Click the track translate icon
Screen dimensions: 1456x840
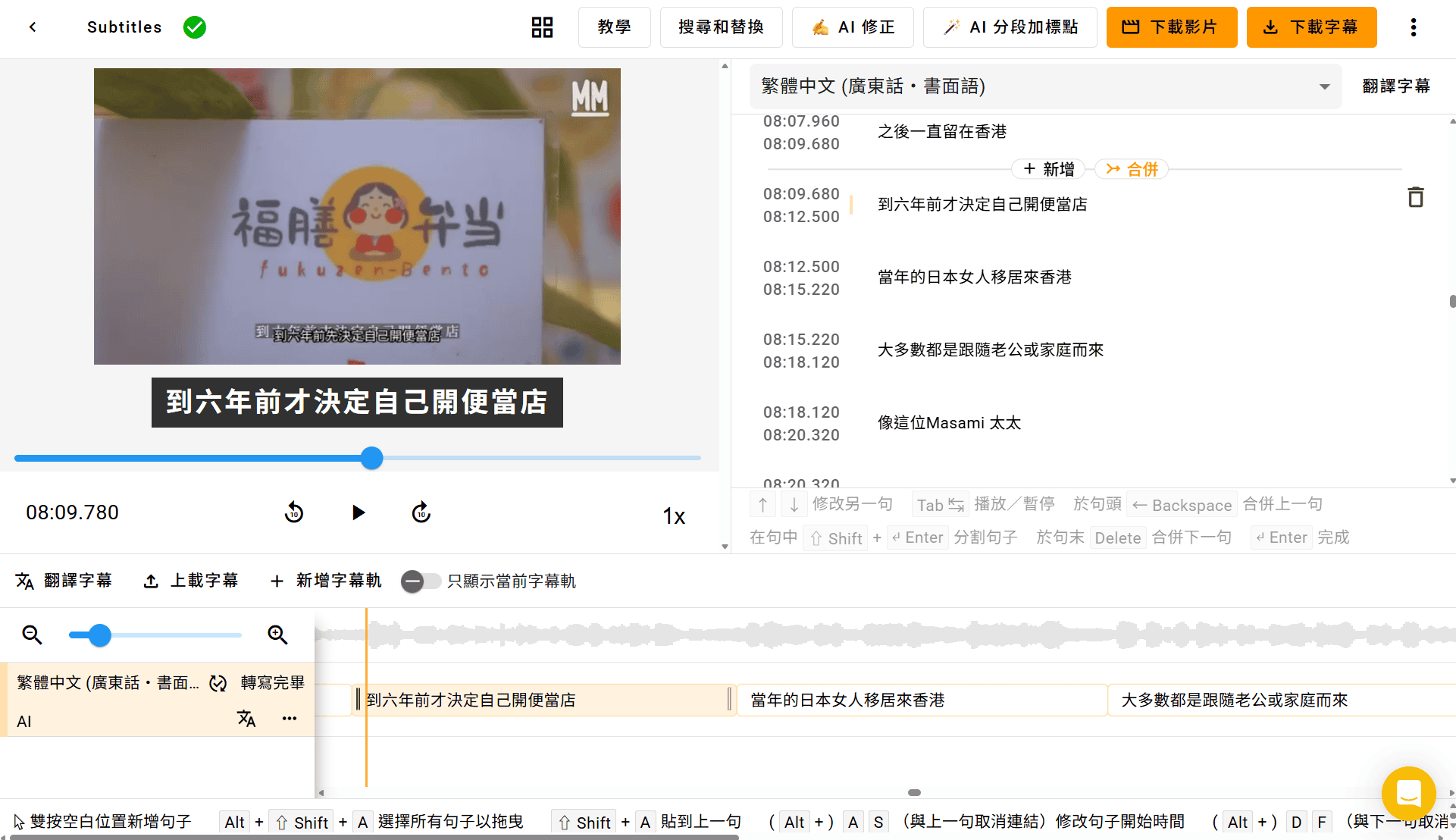click(246, 719)
